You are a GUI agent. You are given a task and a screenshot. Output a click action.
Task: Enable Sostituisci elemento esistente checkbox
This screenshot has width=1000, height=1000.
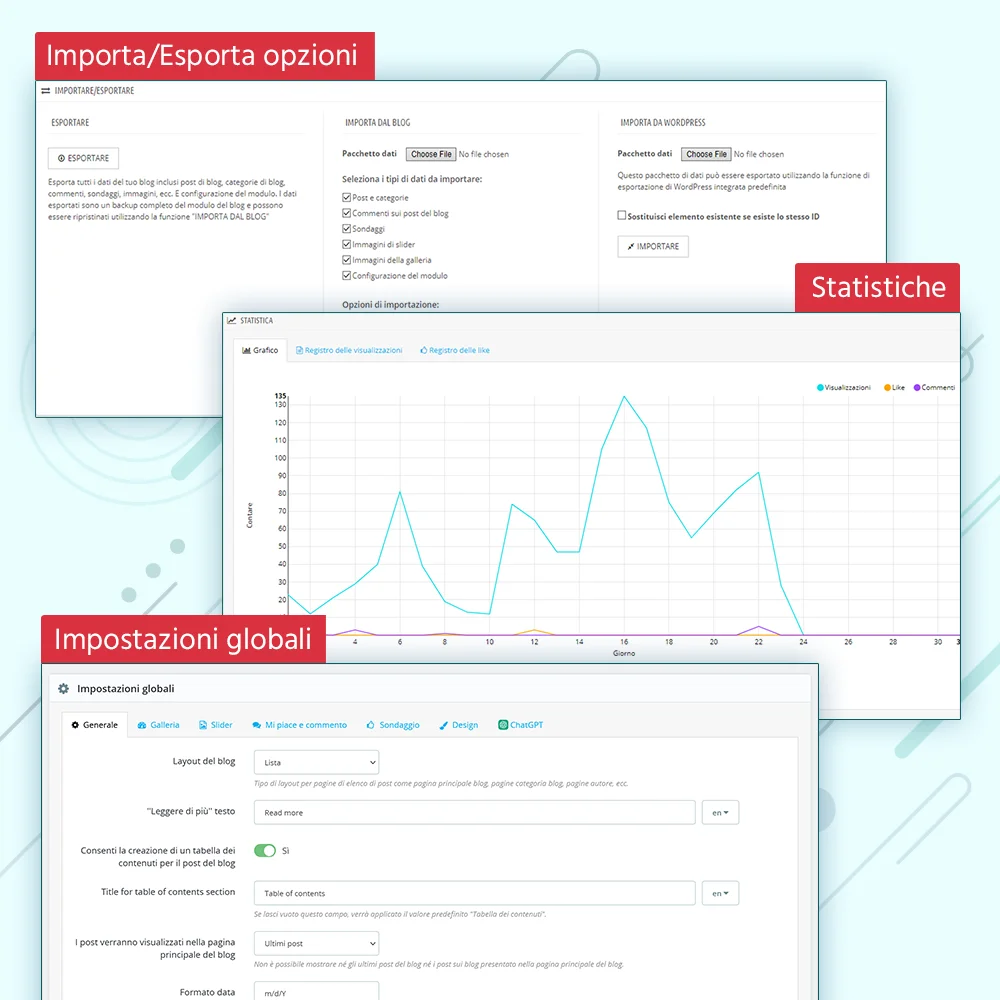coord(622,215)
